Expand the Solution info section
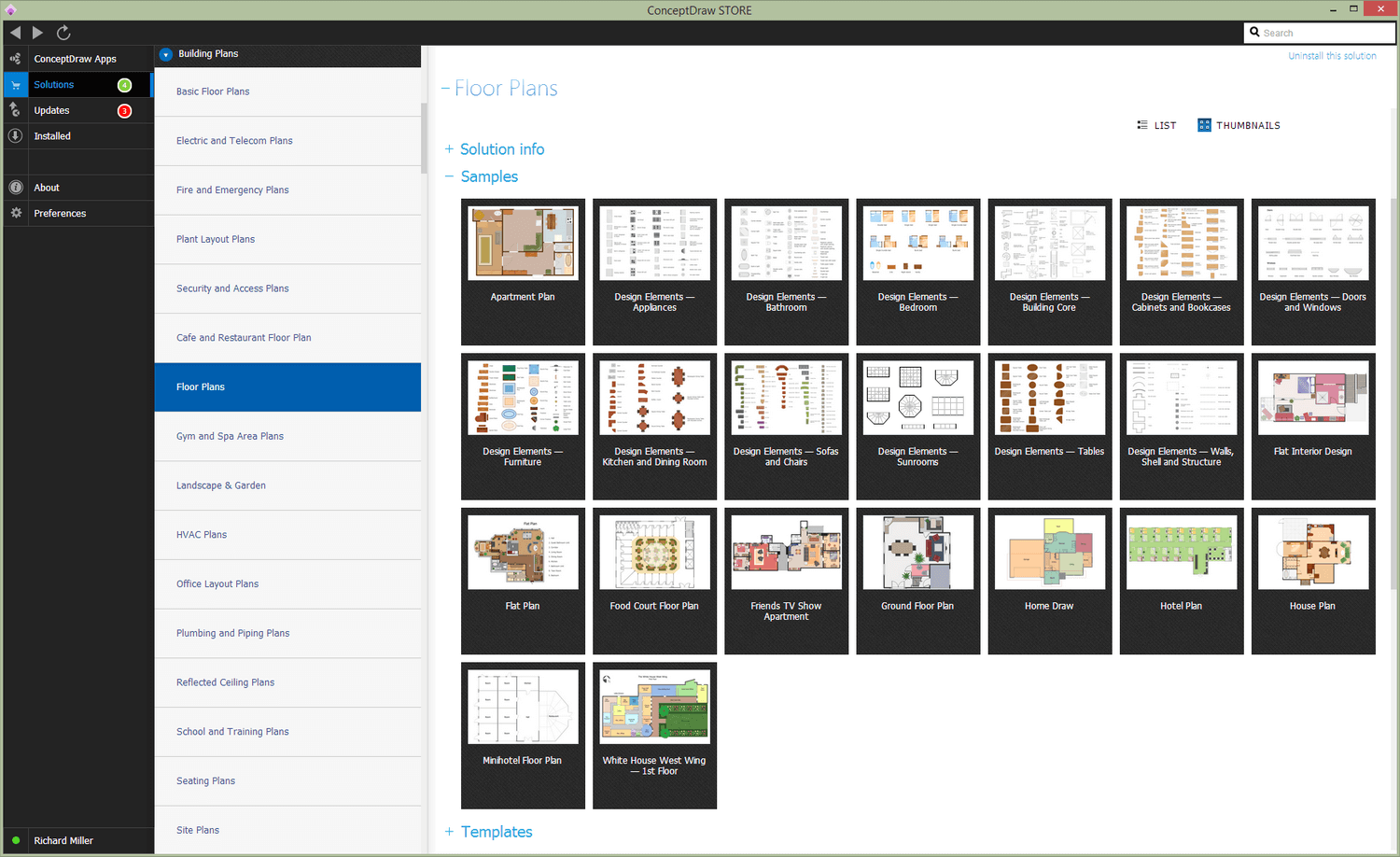Image resolution: width=1400 pixels, height=857 pixels. pos(449,149)
